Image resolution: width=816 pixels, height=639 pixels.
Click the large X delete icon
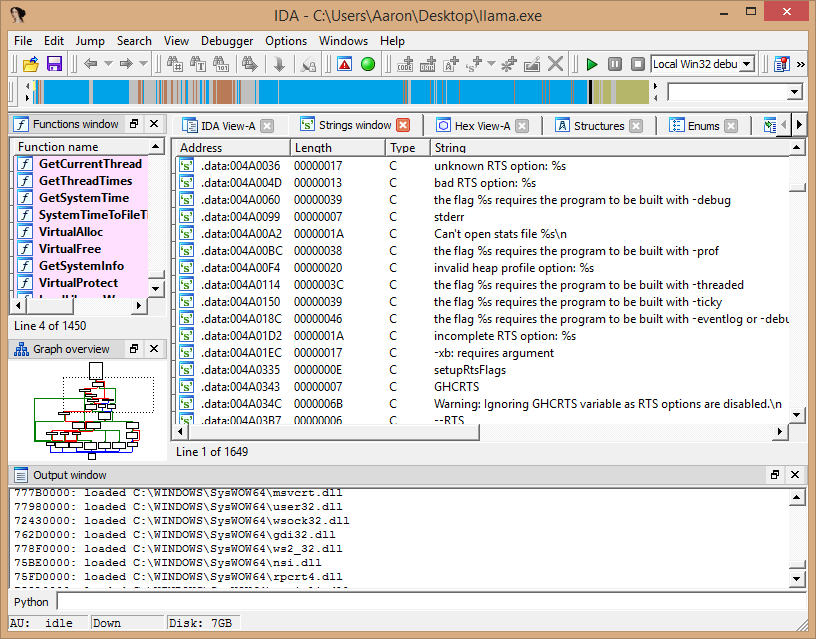click(556, 65)
